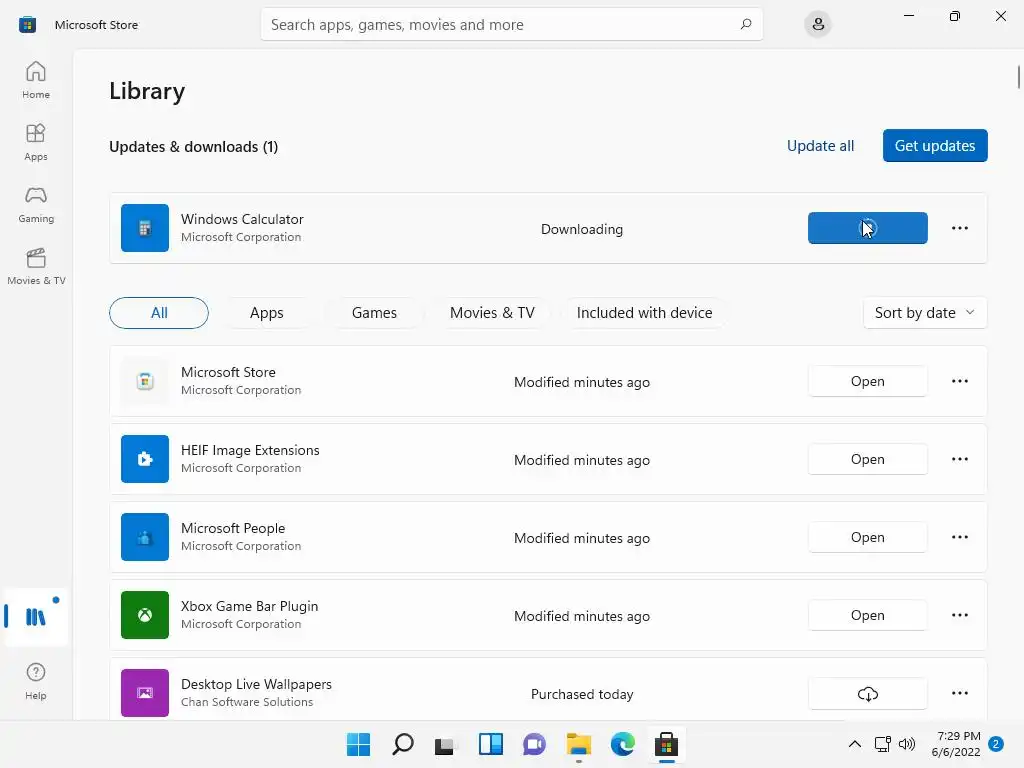Filter library by Apps
Image resolution: width=1024 pixels, height=768 pixels.
pos(266,313)
